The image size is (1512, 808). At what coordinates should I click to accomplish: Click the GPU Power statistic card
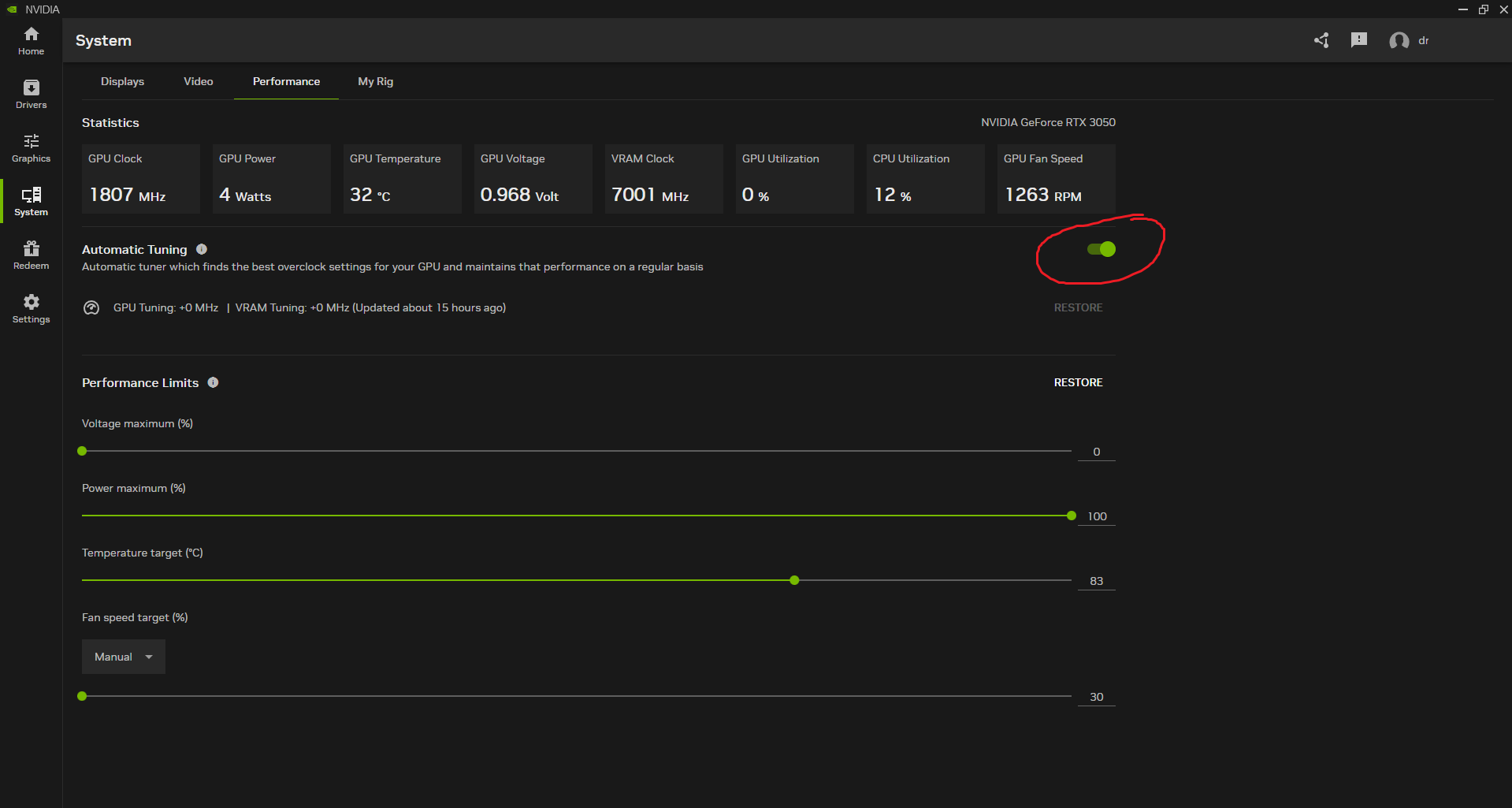(272, 179)
